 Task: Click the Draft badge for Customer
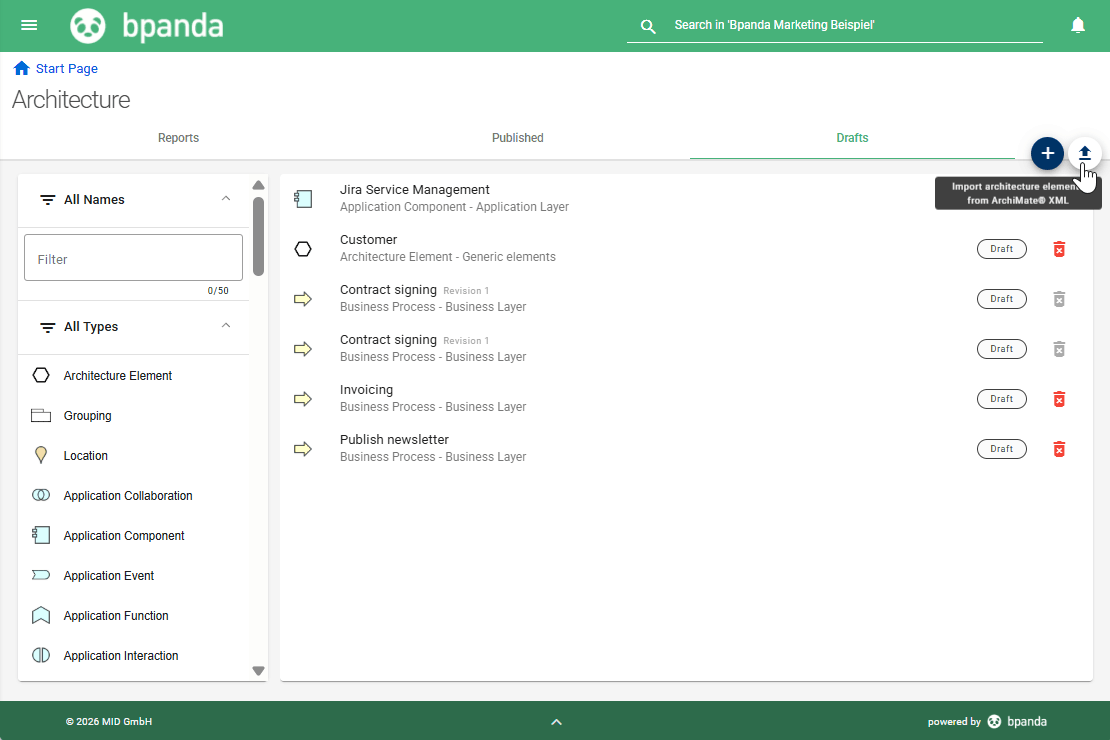point(1002,249)
